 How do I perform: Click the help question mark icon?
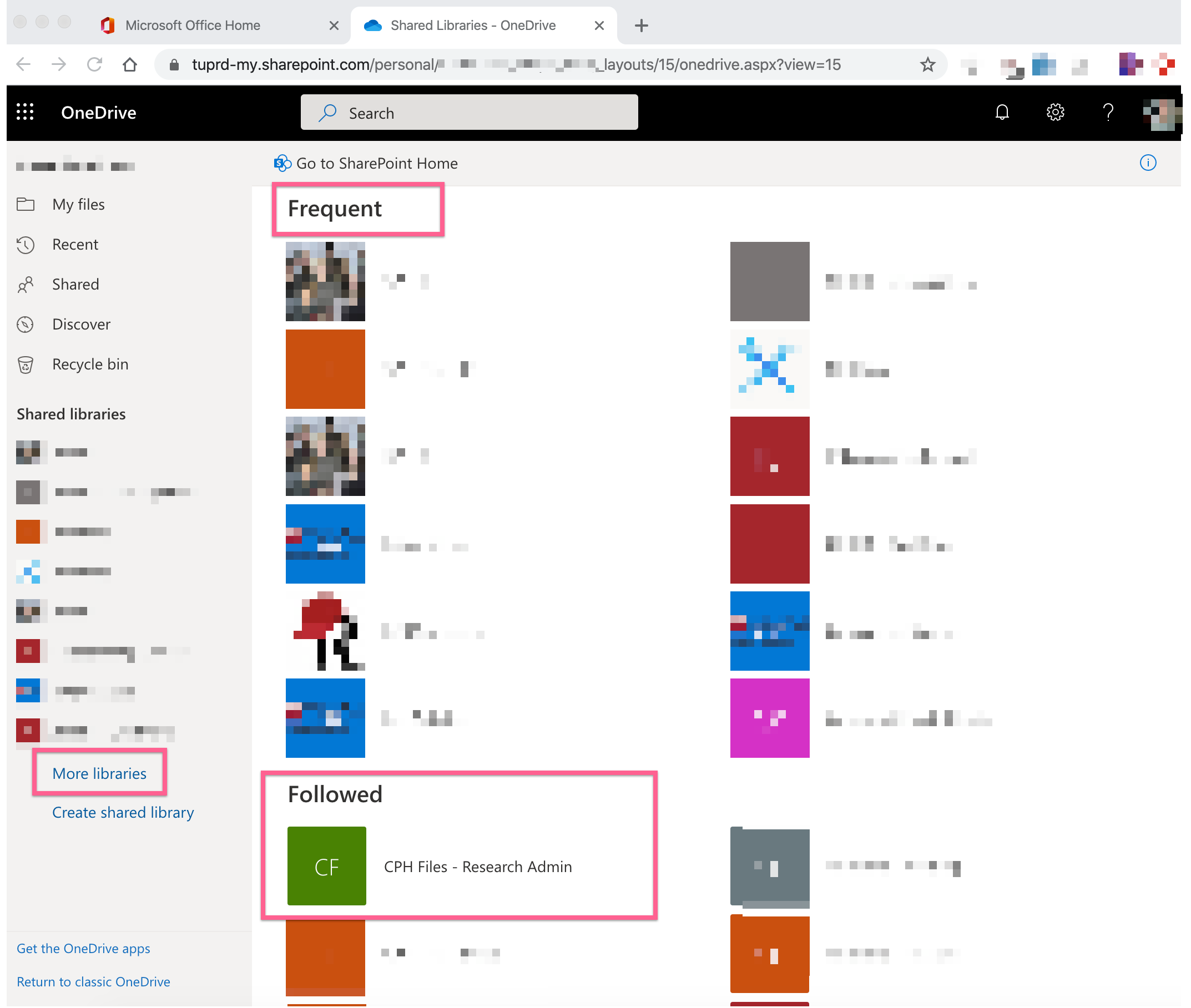[1108, 112]
